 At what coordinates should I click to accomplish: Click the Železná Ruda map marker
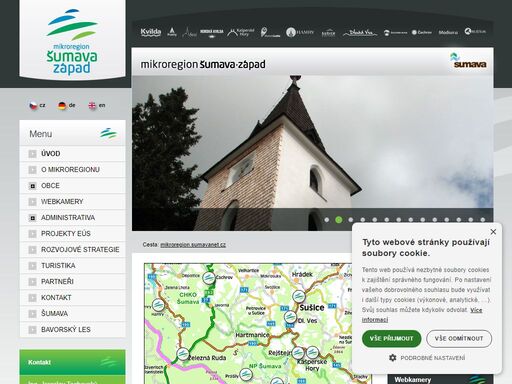coord(183,354)
